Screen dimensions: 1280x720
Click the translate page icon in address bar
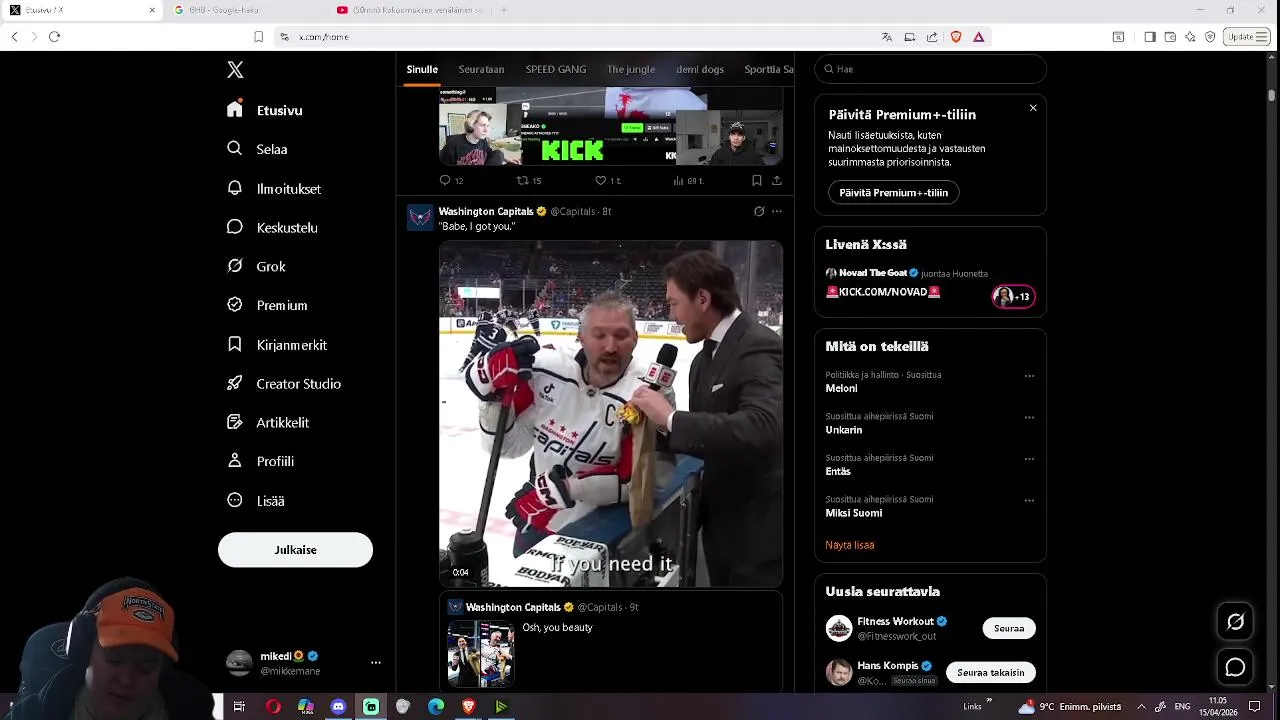[886, 37]
